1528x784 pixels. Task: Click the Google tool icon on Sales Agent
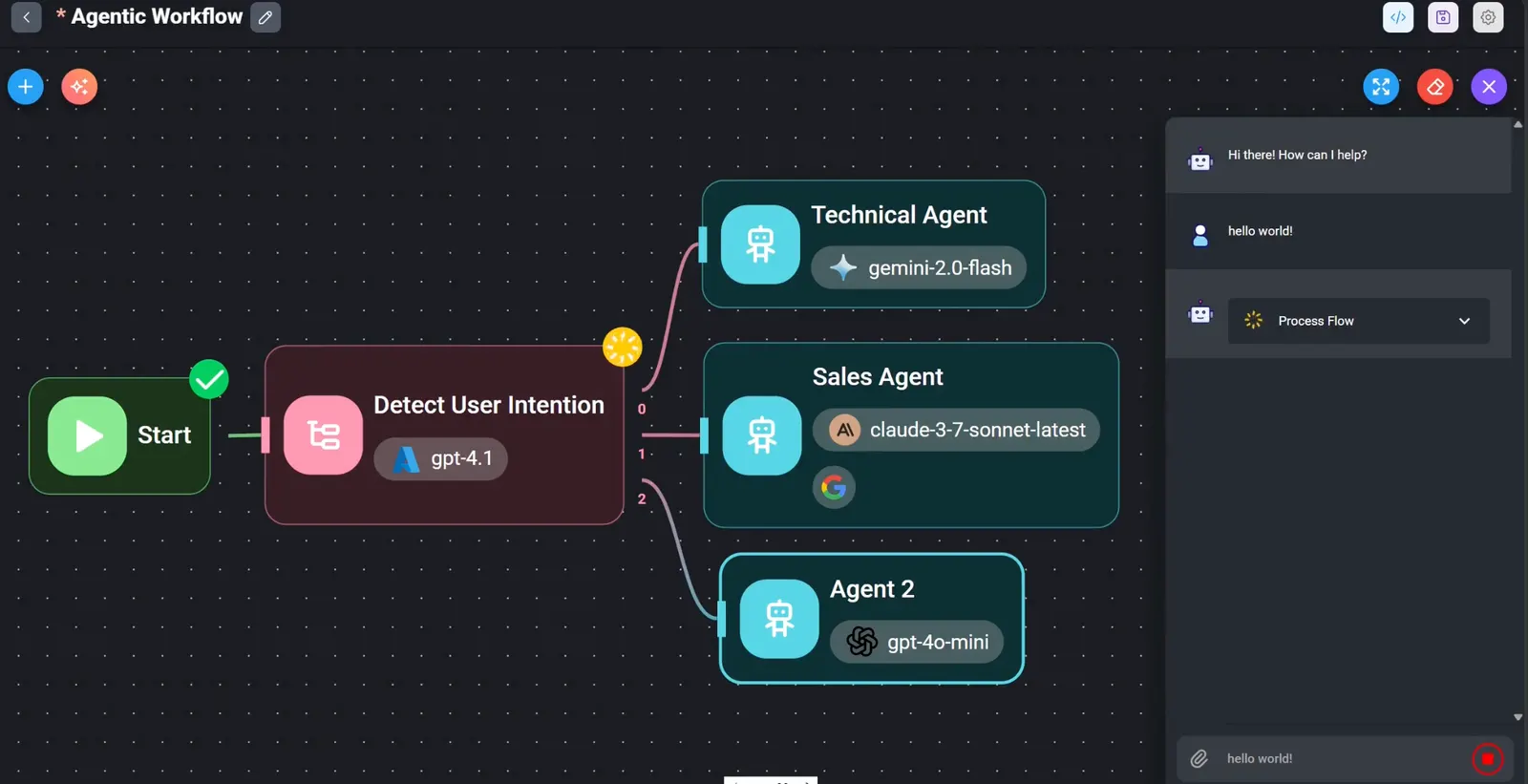pyautogui.click(x=834, y=488)
